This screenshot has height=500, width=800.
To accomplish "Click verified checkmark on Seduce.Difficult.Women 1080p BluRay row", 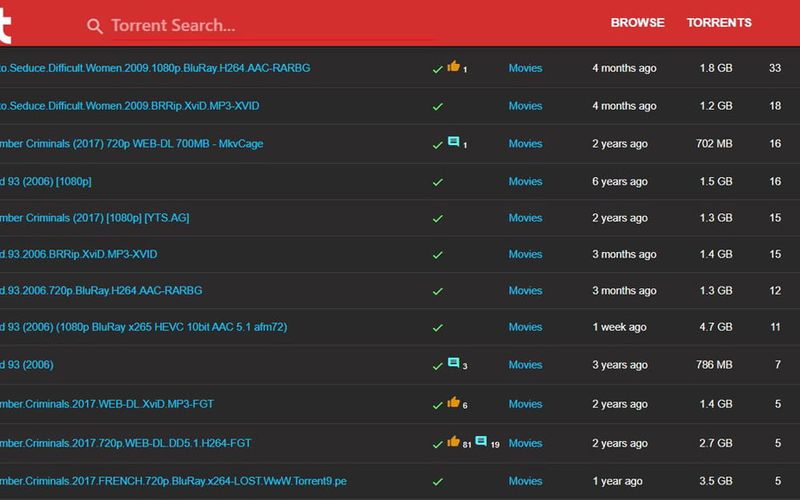I will pos(437,69).
